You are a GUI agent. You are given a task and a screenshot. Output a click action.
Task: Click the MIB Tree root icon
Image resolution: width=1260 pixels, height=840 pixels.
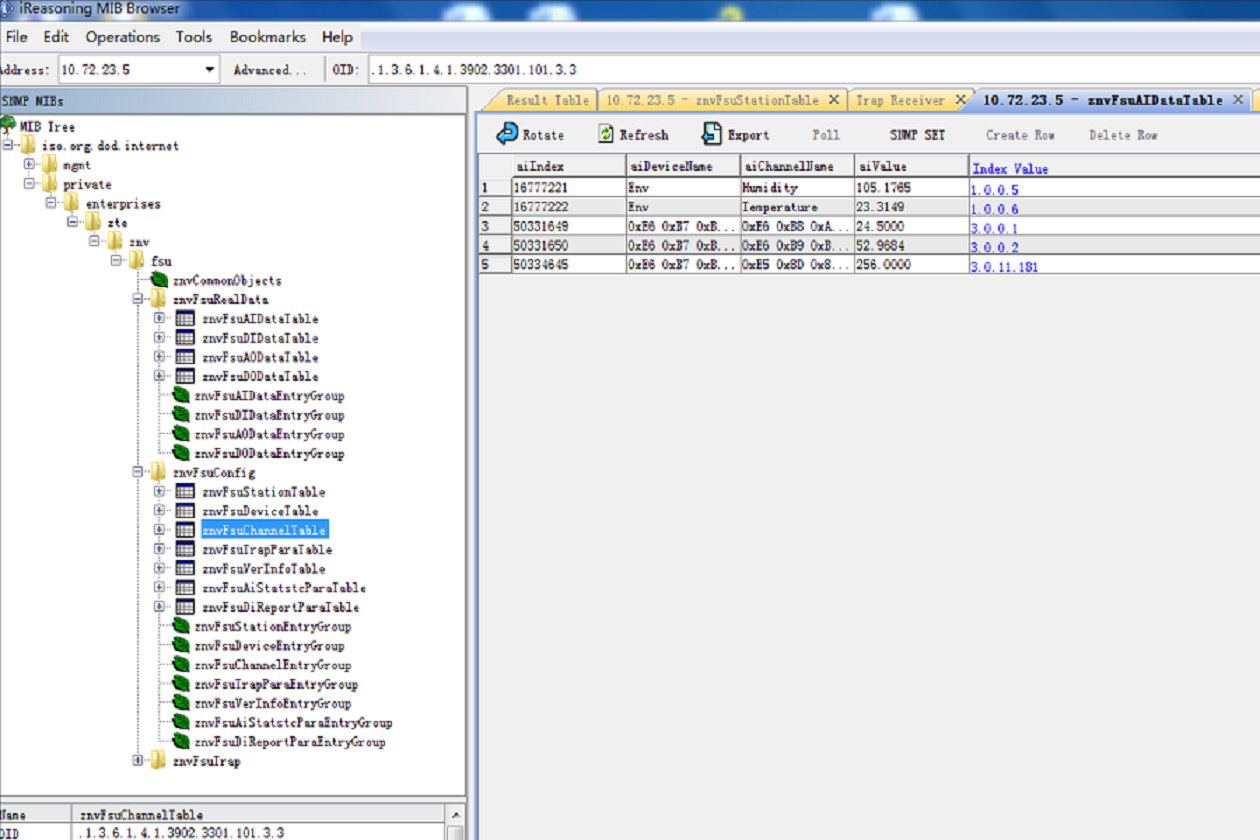pos(8,126)
